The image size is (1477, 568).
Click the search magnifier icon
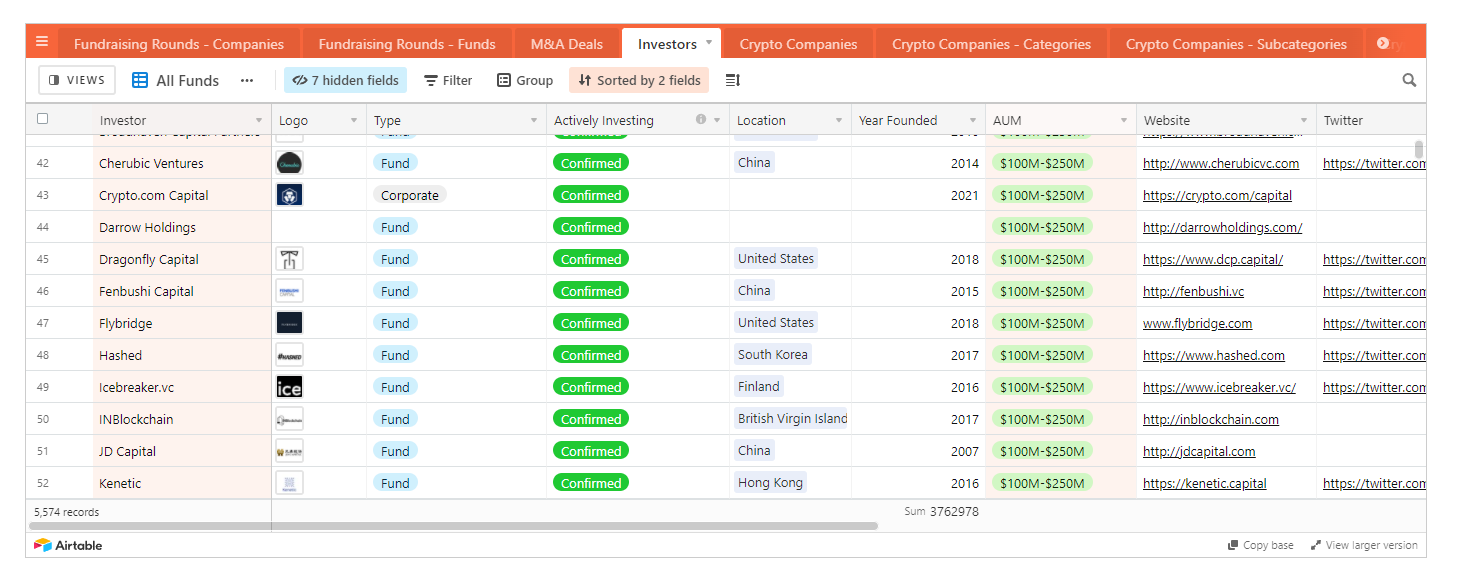tap(1409, 80)
